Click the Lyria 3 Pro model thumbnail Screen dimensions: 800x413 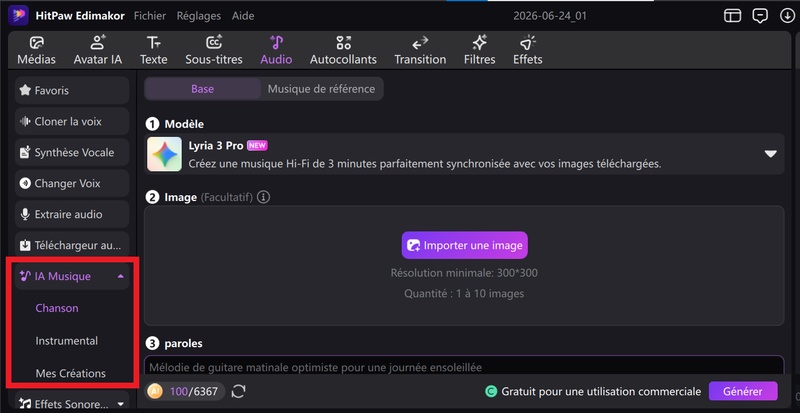coord(164,154)
